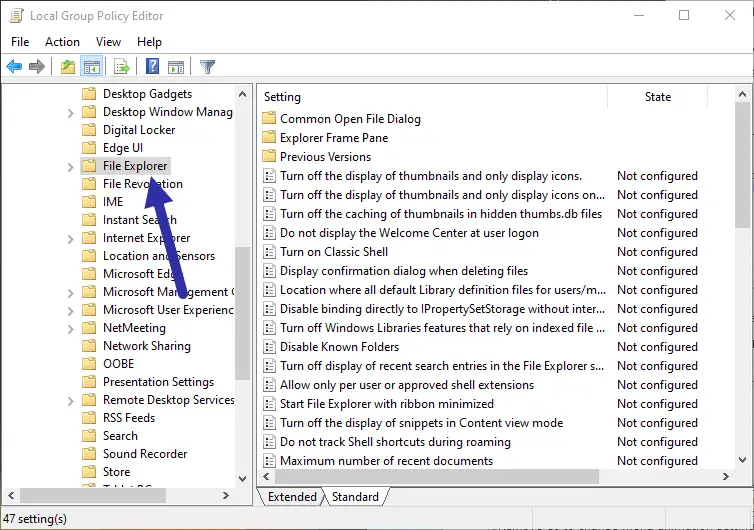Select Network Sharing in the tree
Image resolution: width=754 pixels, height=530 pixels.
point(147,346)
